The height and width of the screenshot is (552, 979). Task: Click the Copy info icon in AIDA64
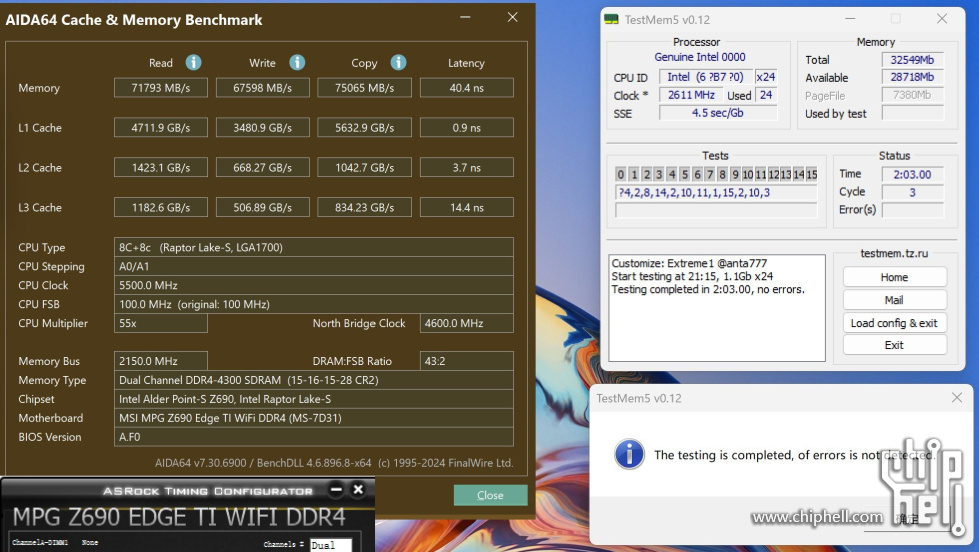(398, 62)
